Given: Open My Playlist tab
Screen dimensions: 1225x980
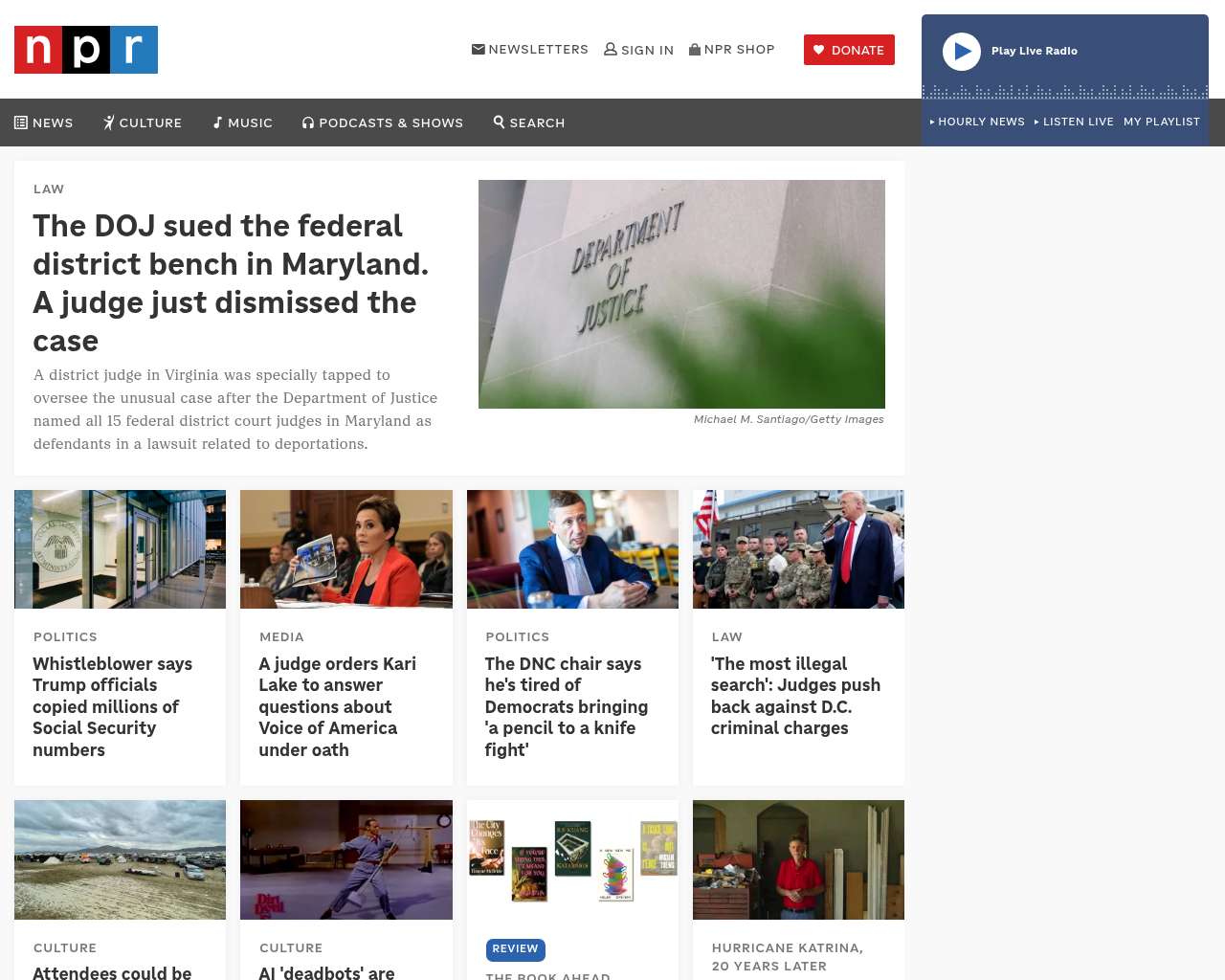Looking at the screenshot, I should (x=1162, y=122).
